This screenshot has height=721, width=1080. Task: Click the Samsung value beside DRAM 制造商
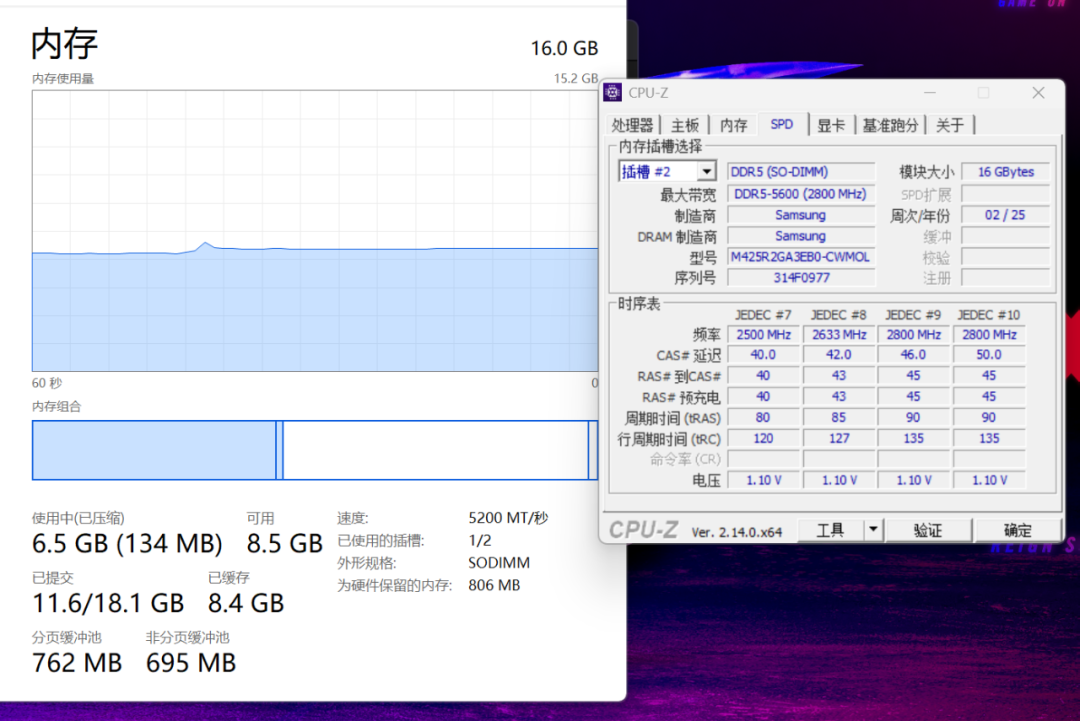[x=800, y=236]
